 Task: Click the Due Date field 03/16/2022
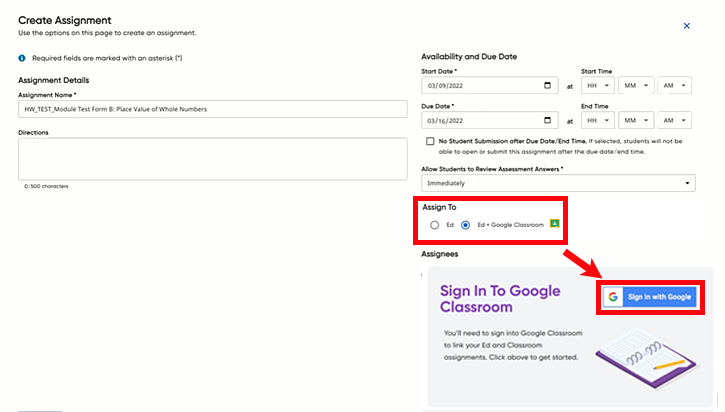(490, 120)
